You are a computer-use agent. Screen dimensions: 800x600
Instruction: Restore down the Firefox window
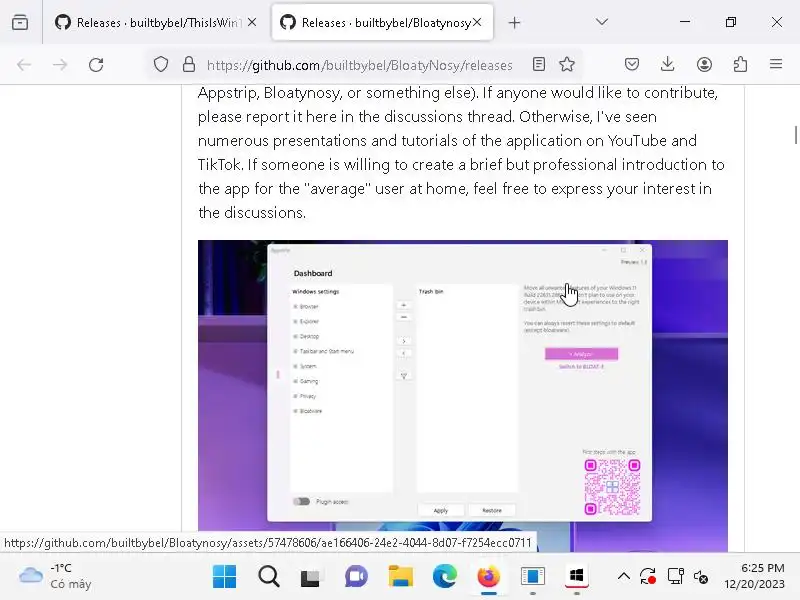coord(731,22)
